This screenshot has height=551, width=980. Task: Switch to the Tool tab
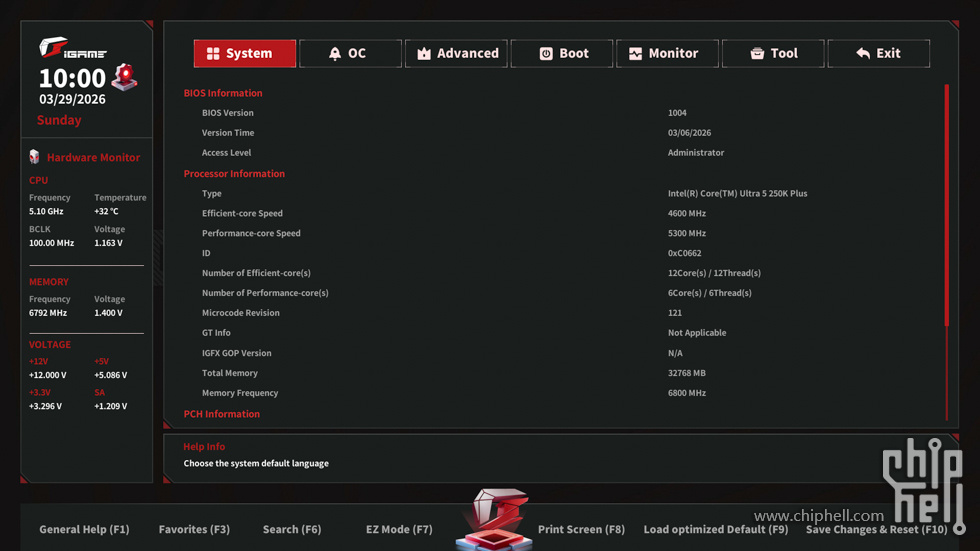coord(772,53)
